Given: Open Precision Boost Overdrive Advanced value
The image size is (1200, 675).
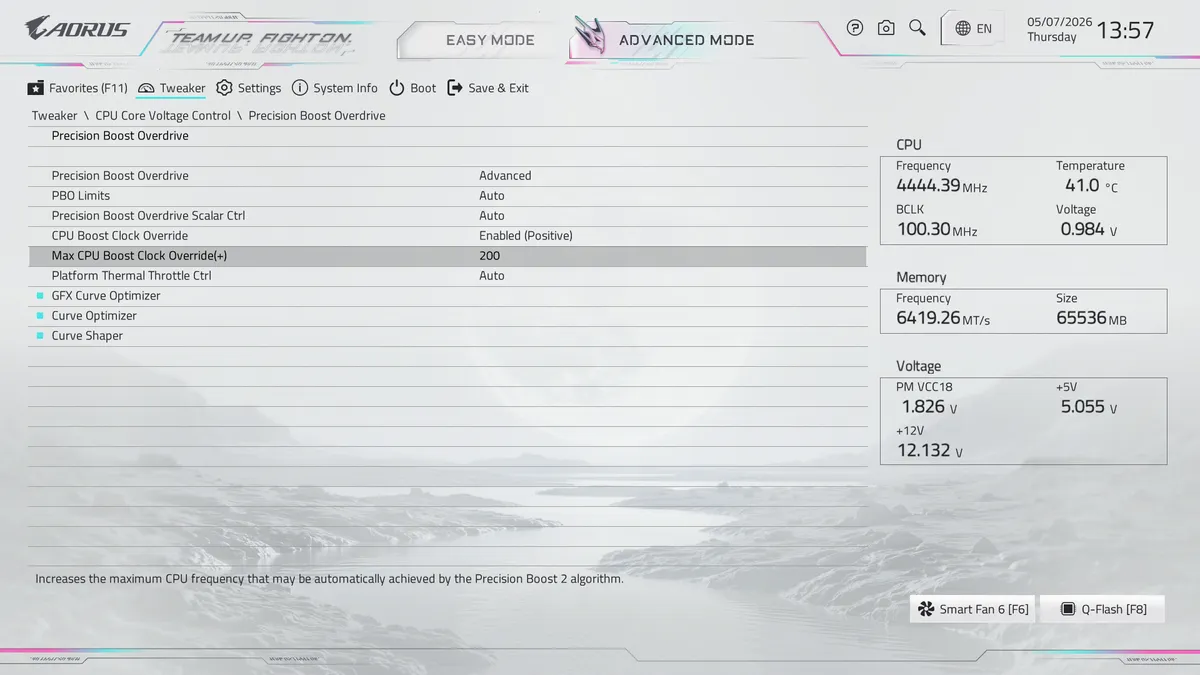Looking at the screenshot, I should point(505,176).
